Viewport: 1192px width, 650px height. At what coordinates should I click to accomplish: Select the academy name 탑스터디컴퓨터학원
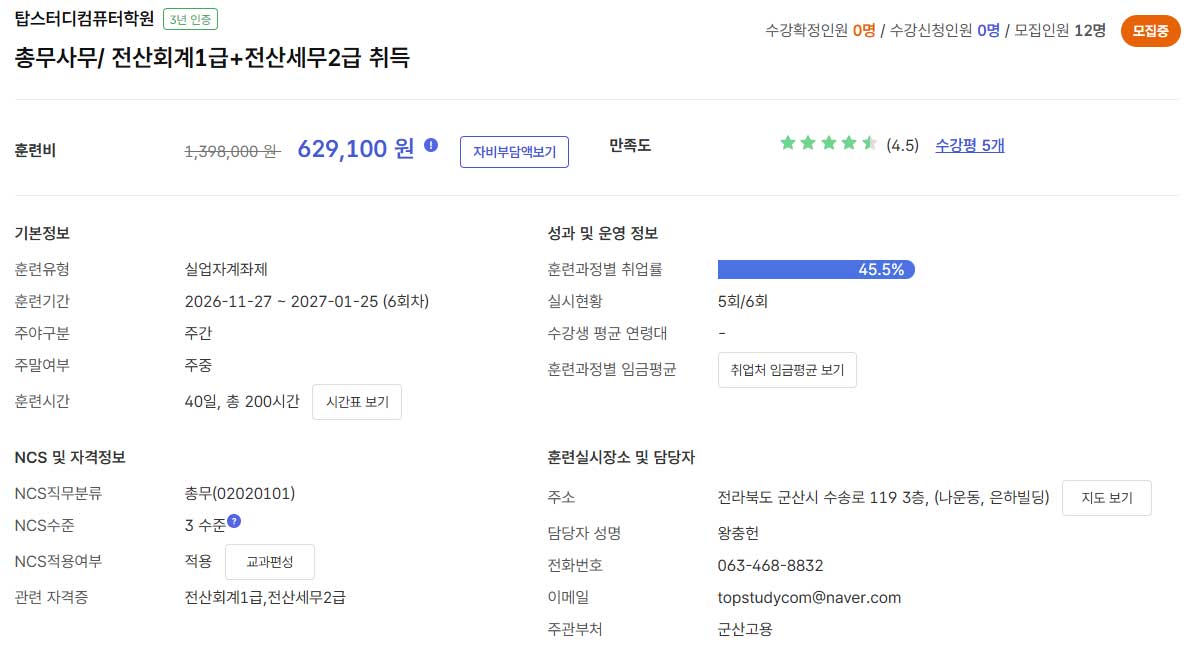click(x=84, y=18)
